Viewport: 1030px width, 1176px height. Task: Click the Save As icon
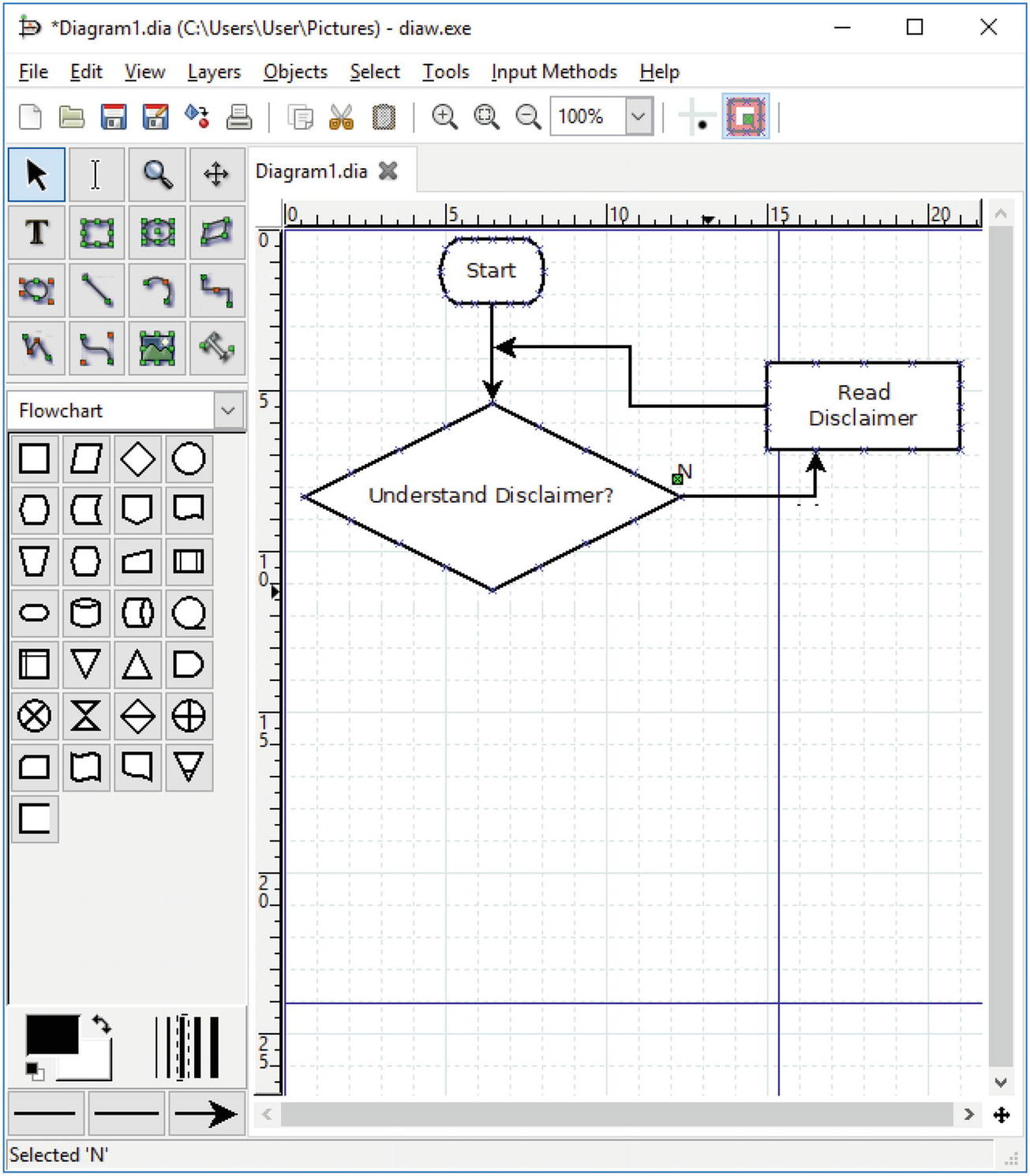tap(155, 117)
